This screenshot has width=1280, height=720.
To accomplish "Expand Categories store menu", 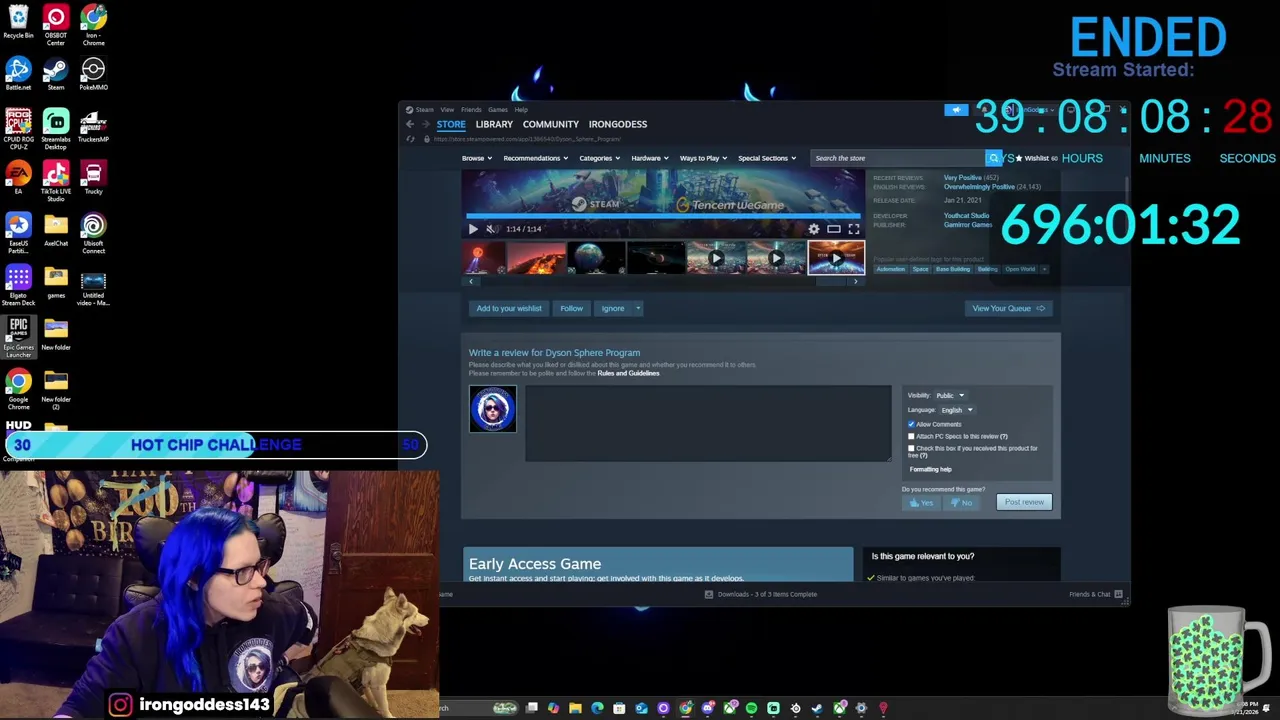I will click(599, 158).
